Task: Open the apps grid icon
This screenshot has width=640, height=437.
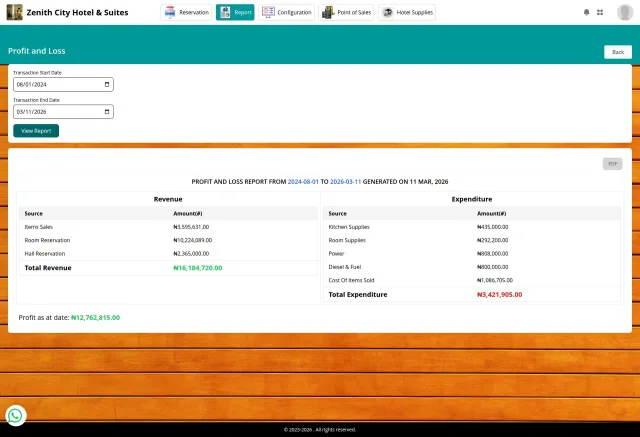Action: (600, 12)
